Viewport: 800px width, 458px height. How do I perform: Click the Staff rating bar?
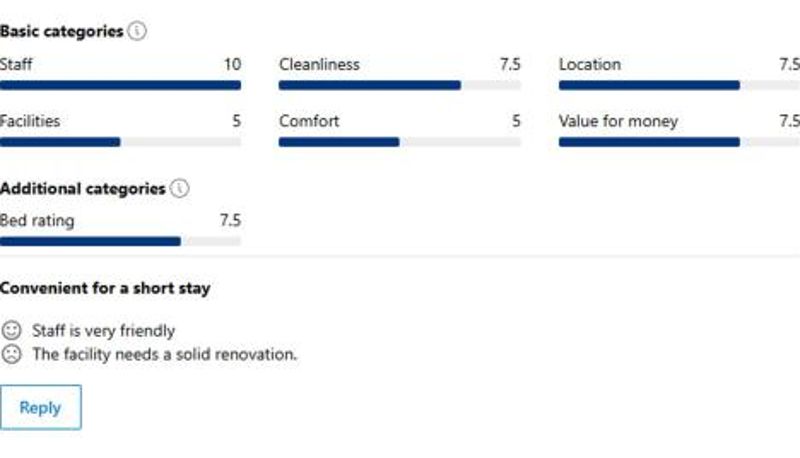pos(120,86)
